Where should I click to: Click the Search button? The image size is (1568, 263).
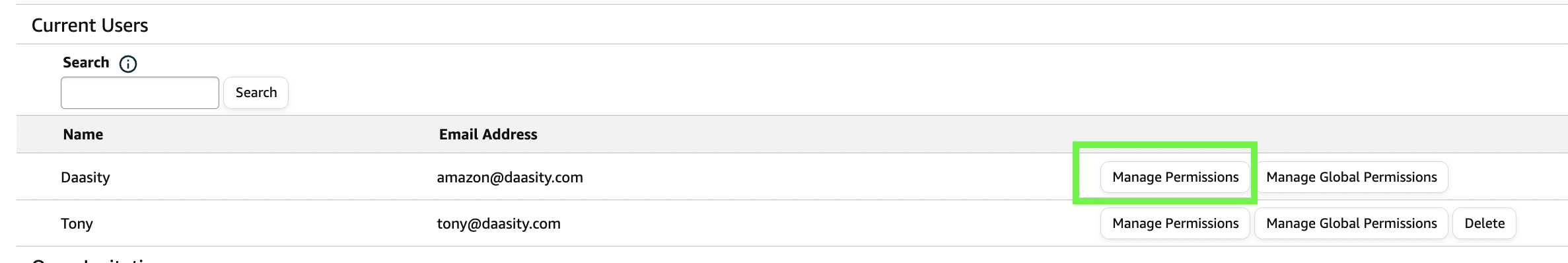[x=256, y=93]
